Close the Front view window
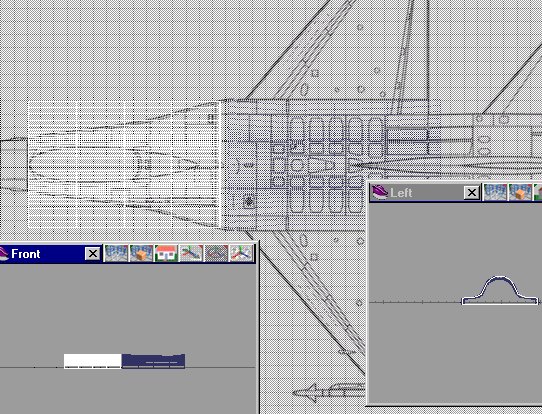The width and height of the screenshot is (542, 414). (93, 254)
